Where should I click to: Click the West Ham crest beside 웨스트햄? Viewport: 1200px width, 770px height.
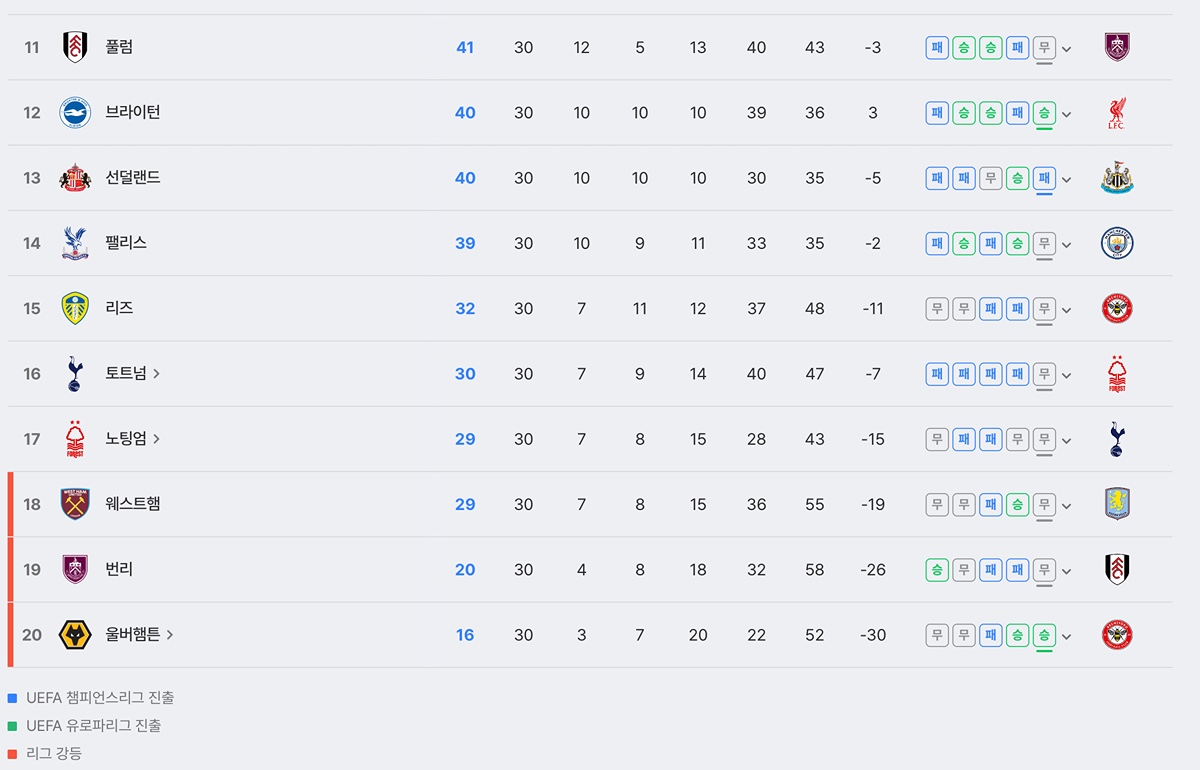pos(75,504)
